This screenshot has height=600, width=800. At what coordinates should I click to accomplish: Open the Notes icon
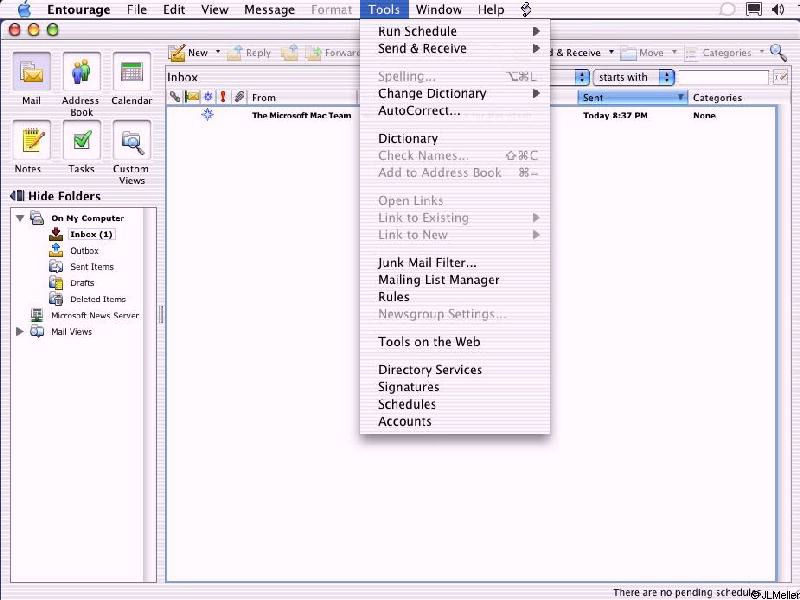[x=31, y=140]
